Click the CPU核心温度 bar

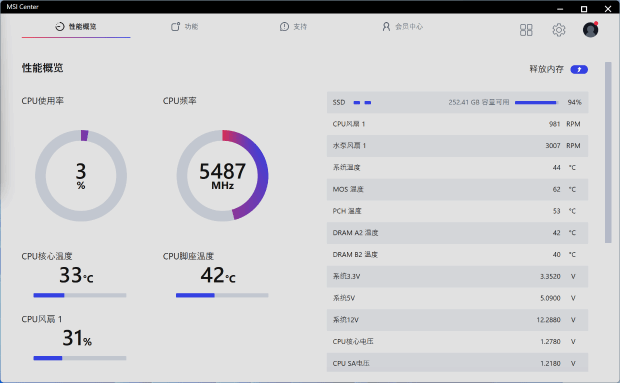click(80, 295)
